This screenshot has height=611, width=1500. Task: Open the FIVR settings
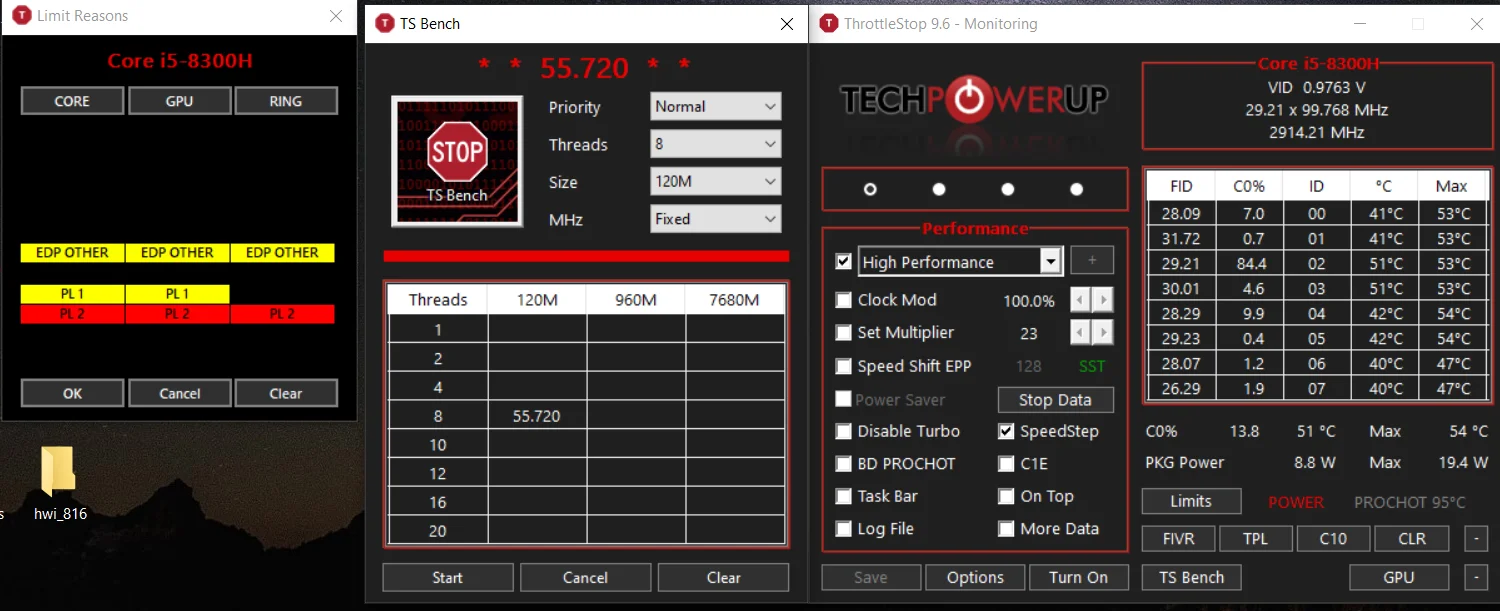tap(1179, 538)
